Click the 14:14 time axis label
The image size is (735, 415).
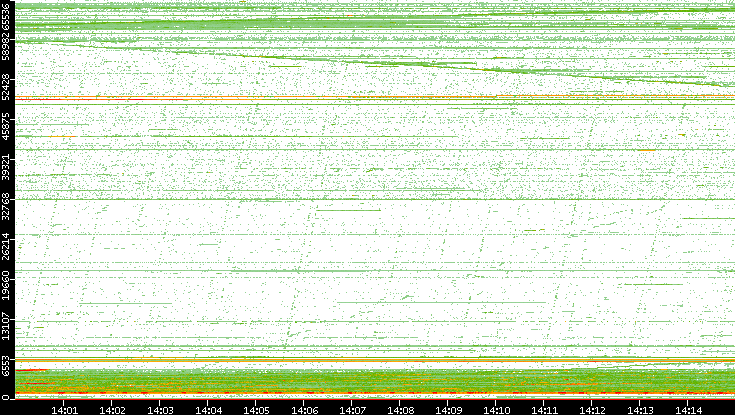(688, 410)
